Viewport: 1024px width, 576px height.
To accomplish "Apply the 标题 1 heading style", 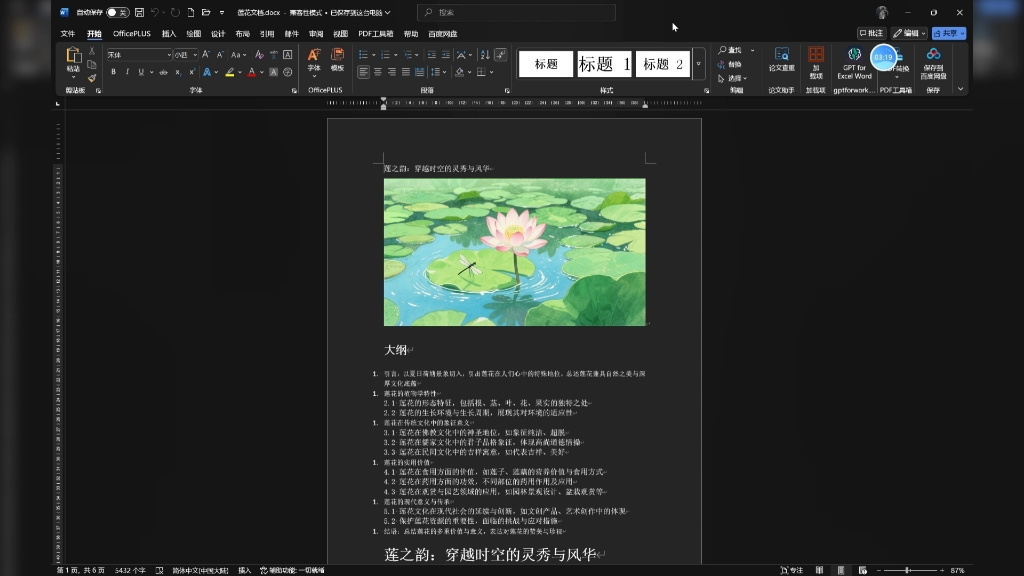I will click(604, 64).
